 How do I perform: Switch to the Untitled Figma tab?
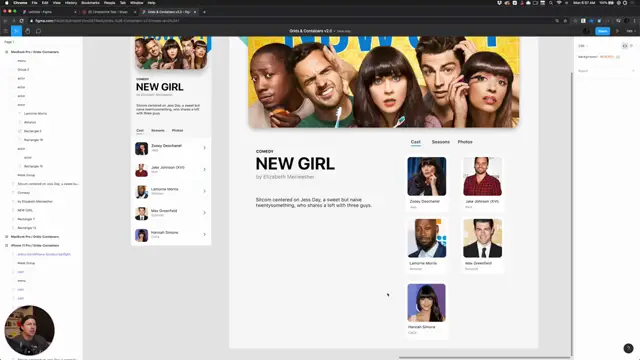[x=49, y=12]
